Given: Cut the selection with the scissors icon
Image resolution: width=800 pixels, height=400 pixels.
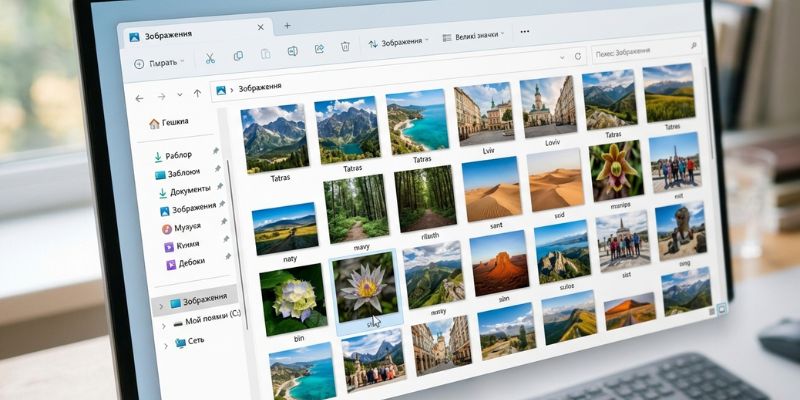Looking at the screenshot, I should click(210, 59).
